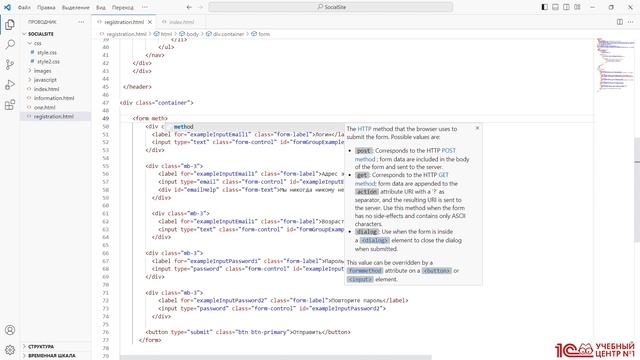
Task: Open the Search view icon
Action: 10,44
